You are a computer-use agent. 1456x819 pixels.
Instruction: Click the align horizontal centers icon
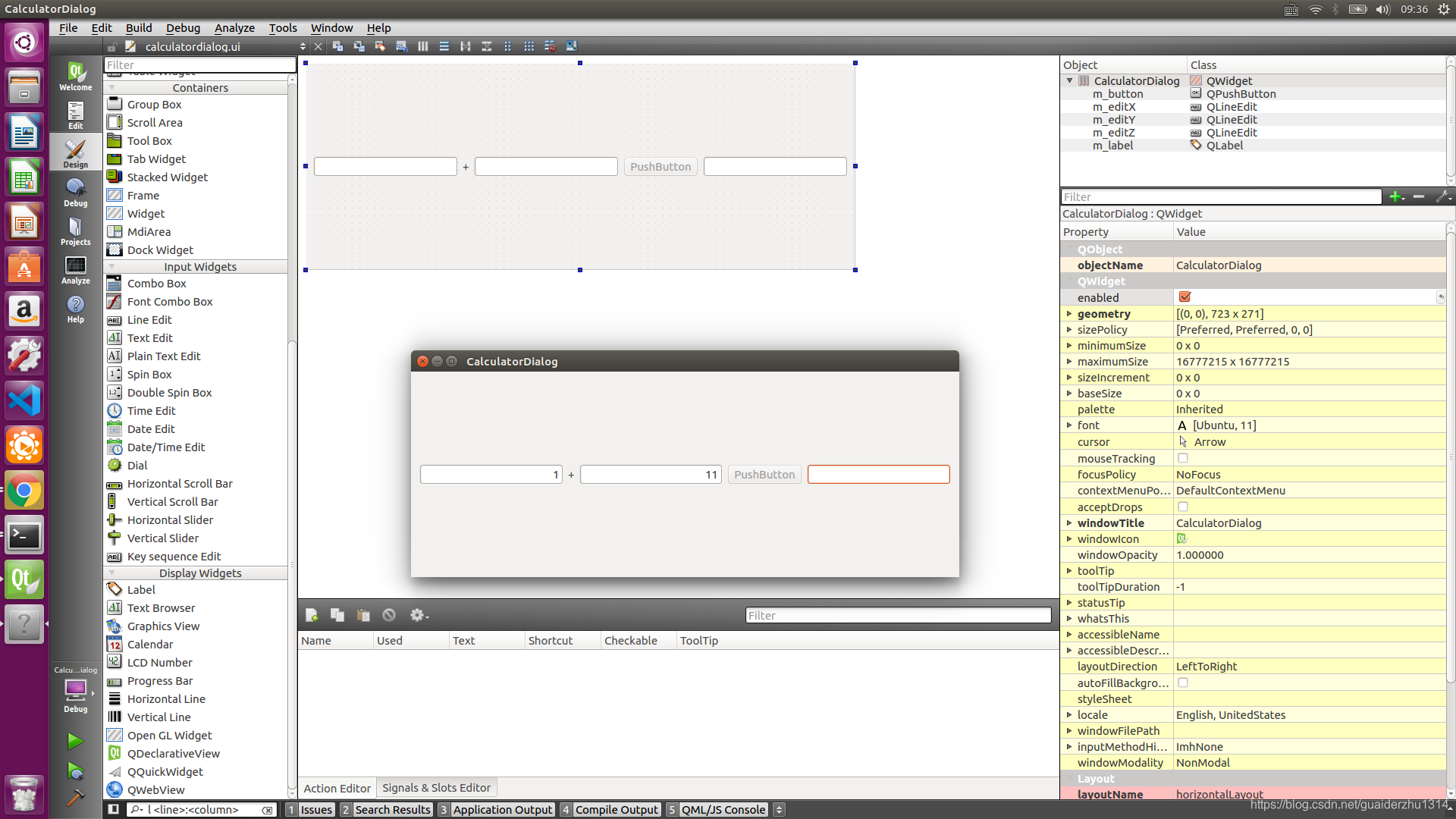click(x=465, y=46)
